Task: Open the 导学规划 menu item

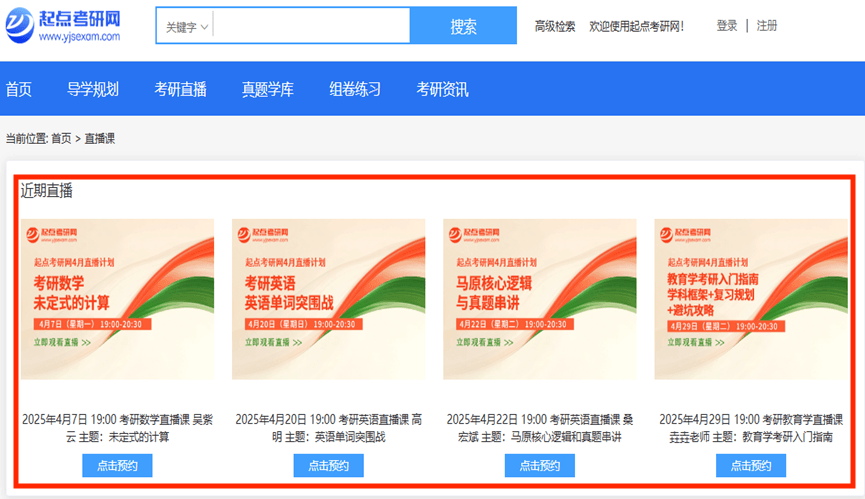Action: point(93,89)
